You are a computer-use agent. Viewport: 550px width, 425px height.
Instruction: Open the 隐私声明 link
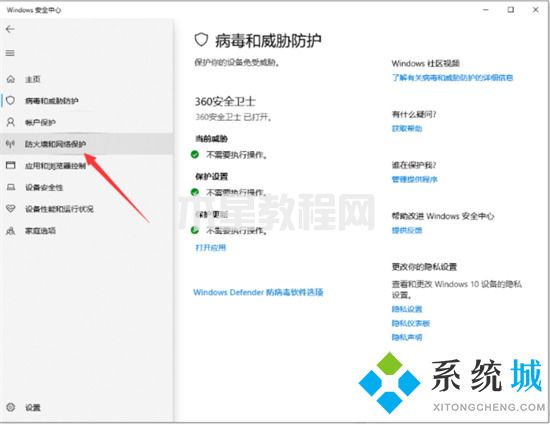coord(407,337)
